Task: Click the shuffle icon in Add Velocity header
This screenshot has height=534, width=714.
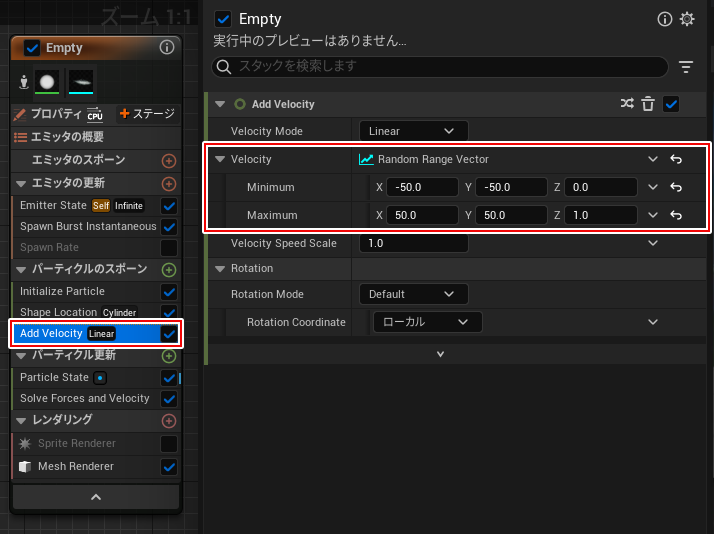Action: pyautogui.click(x=627, y=104)
